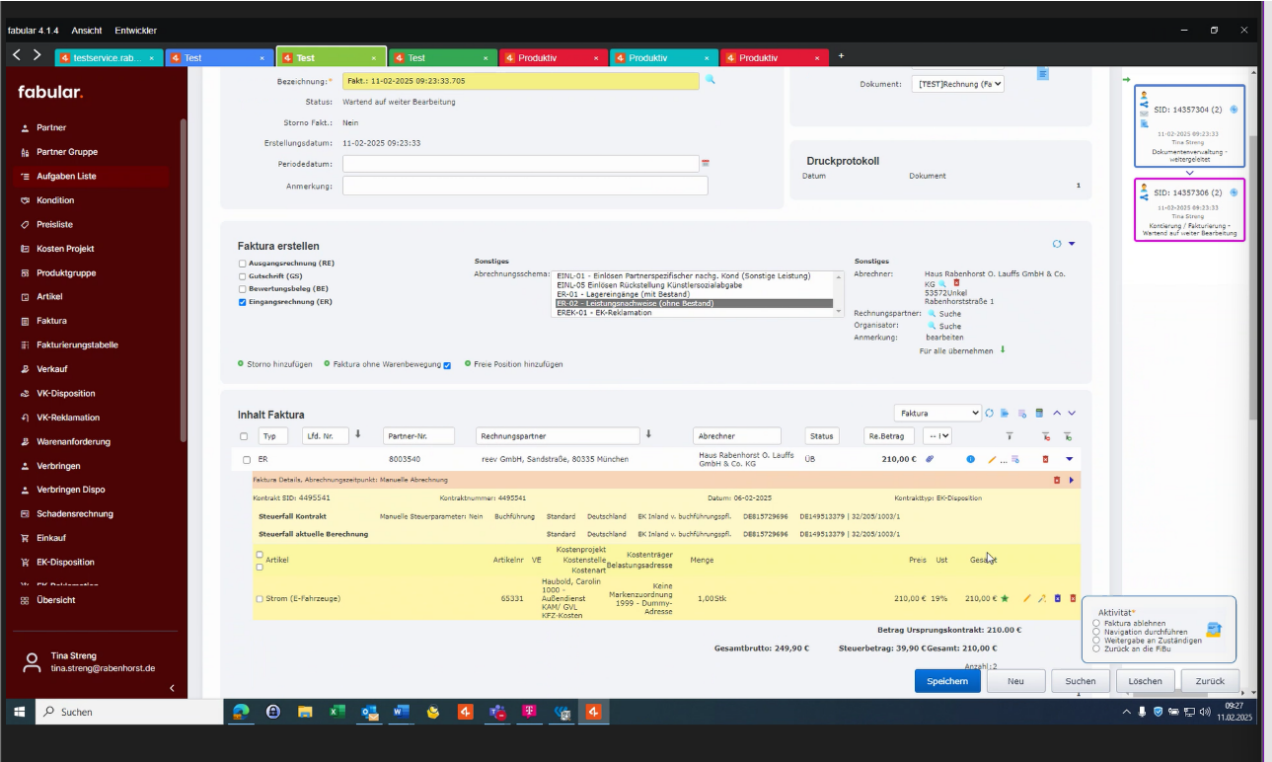Click the refresh icon in Inhalt Faktura header
1272x762 pixels.
989,413
